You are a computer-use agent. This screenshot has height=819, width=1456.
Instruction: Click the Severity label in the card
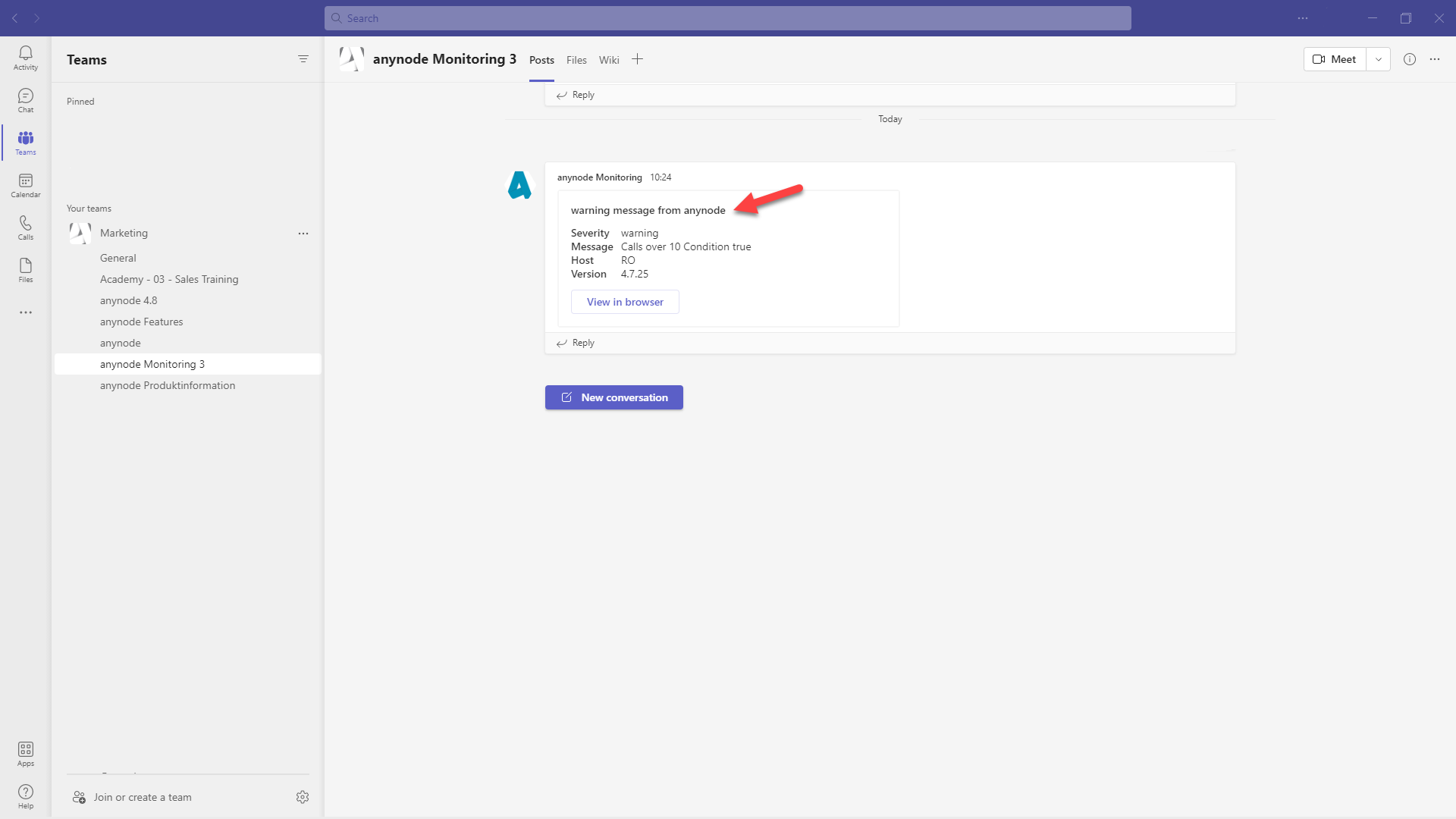point(590,234)
